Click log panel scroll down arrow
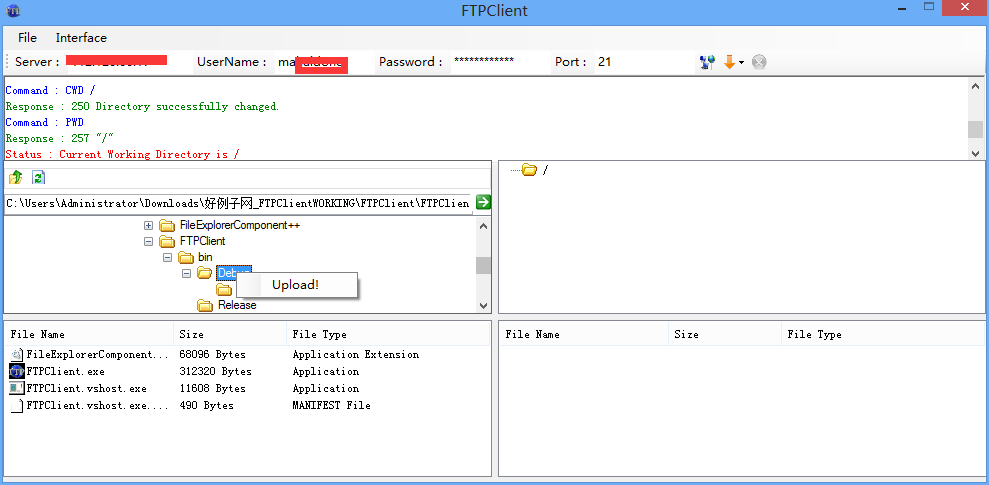 975,153
